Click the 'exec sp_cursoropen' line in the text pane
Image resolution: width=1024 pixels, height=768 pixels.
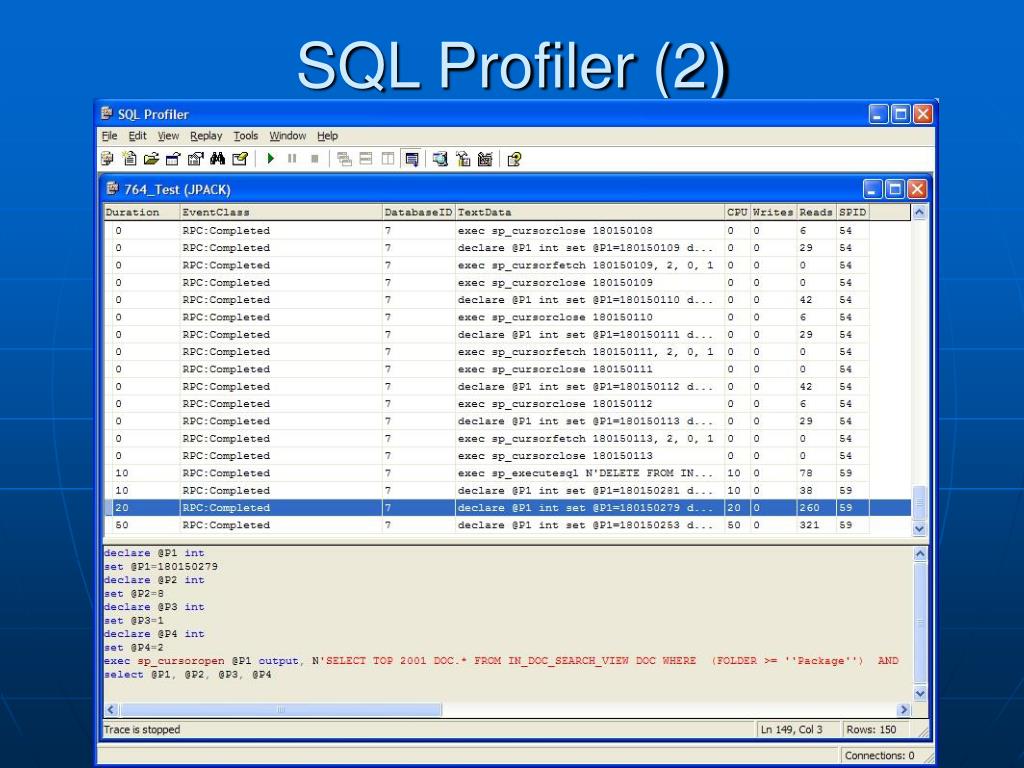pos(501,661)
